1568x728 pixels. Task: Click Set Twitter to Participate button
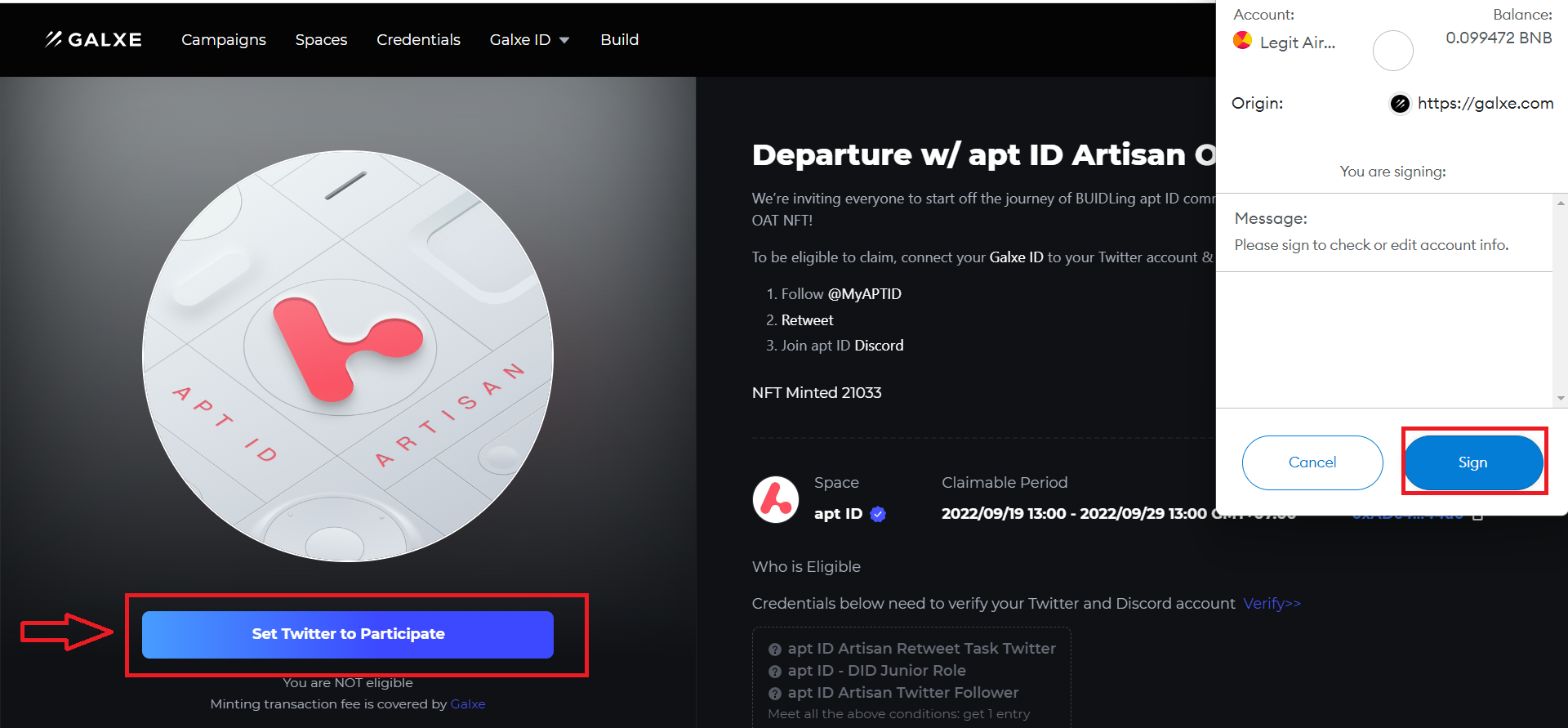click(348, 634)
